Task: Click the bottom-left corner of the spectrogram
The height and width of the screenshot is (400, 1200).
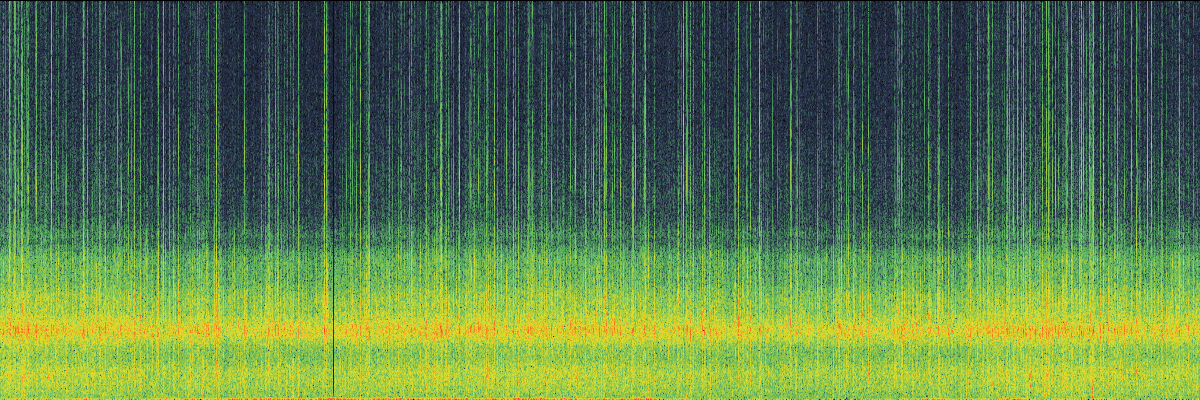Action: [1, 398]
